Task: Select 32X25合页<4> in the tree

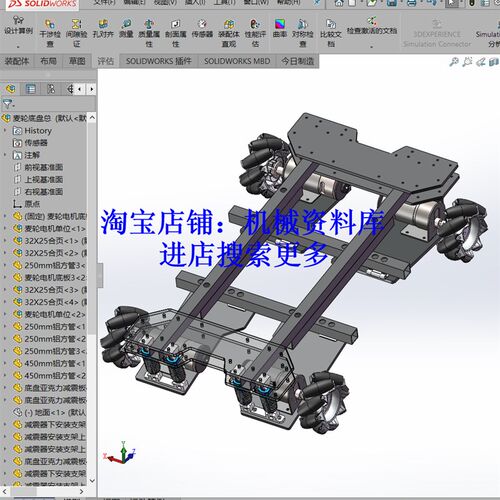Action: (49, 302)
